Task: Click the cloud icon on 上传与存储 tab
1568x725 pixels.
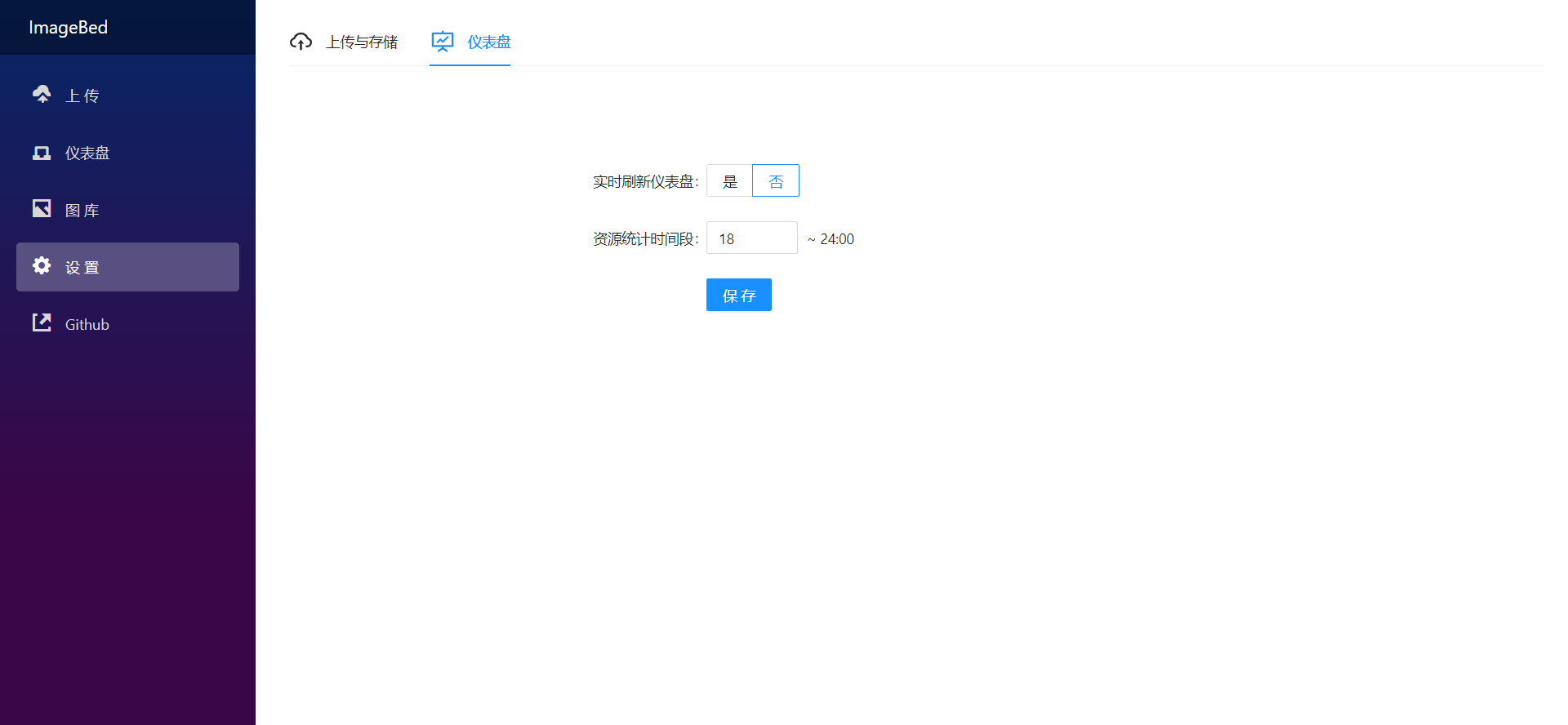Action: (301, 42)
